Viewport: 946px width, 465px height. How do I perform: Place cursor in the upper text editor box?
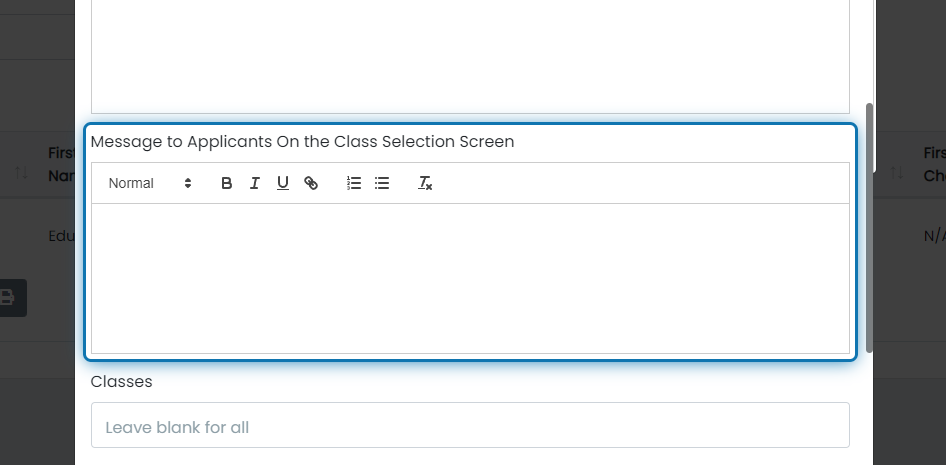[470, 56]
